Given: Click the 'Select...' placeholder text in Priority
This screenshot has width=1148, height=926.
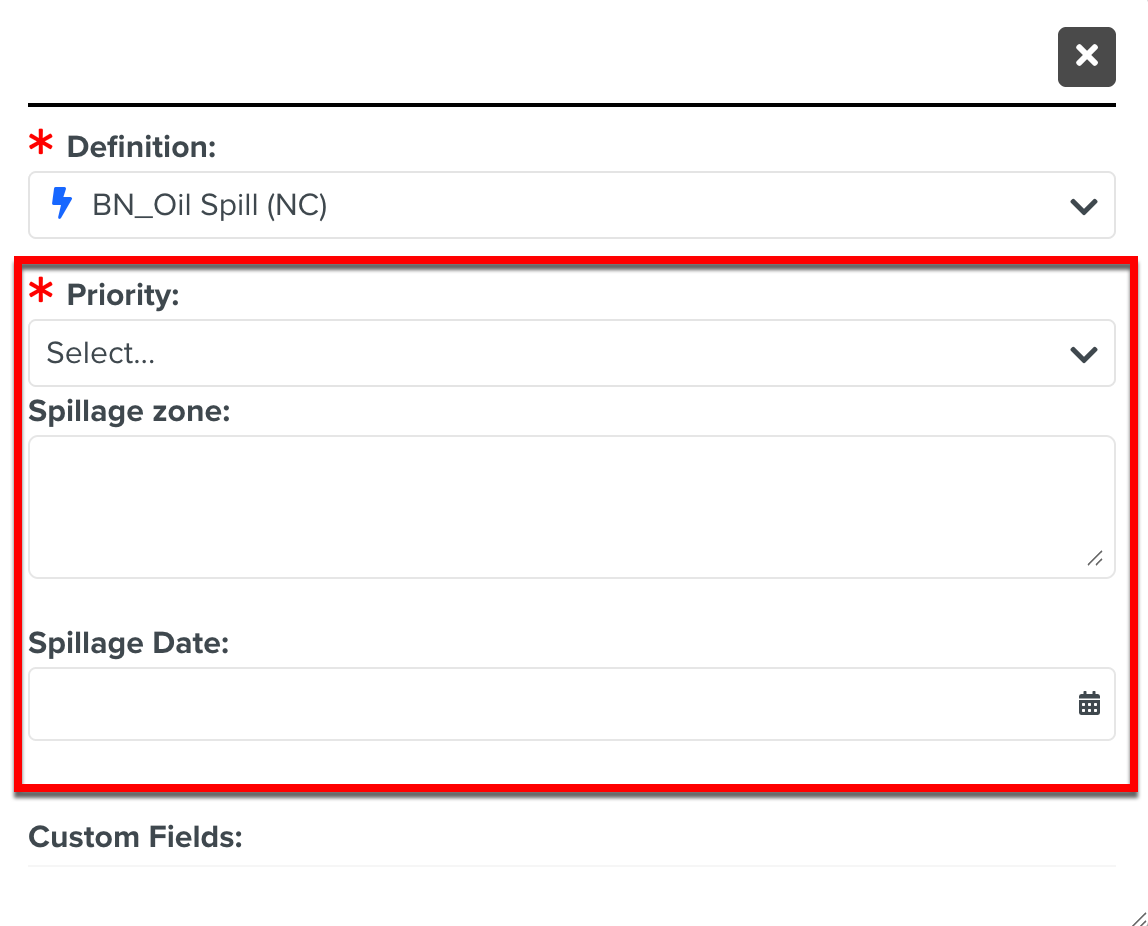Looking at the screenshot, I should (101, 353).
